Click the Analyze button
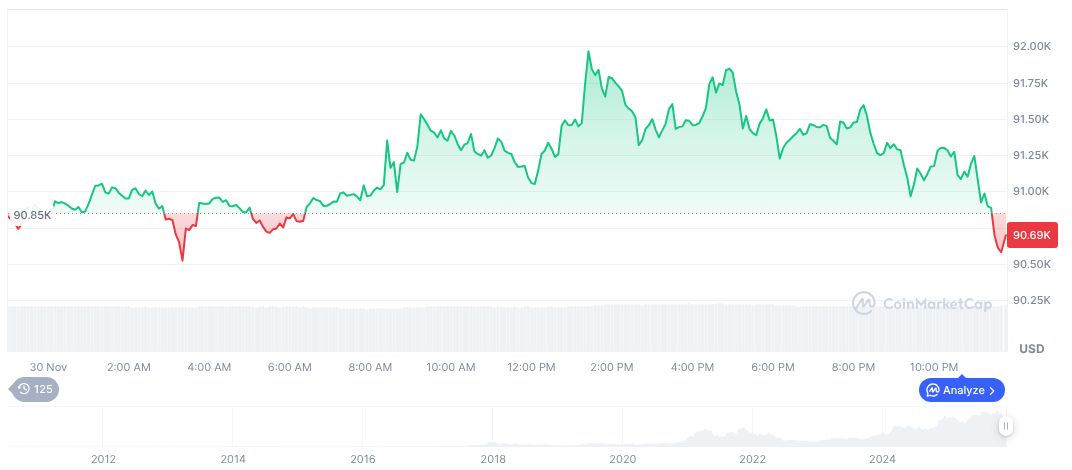The height and width of the screenshot is (470, 1072). click(x=962, y=390)
